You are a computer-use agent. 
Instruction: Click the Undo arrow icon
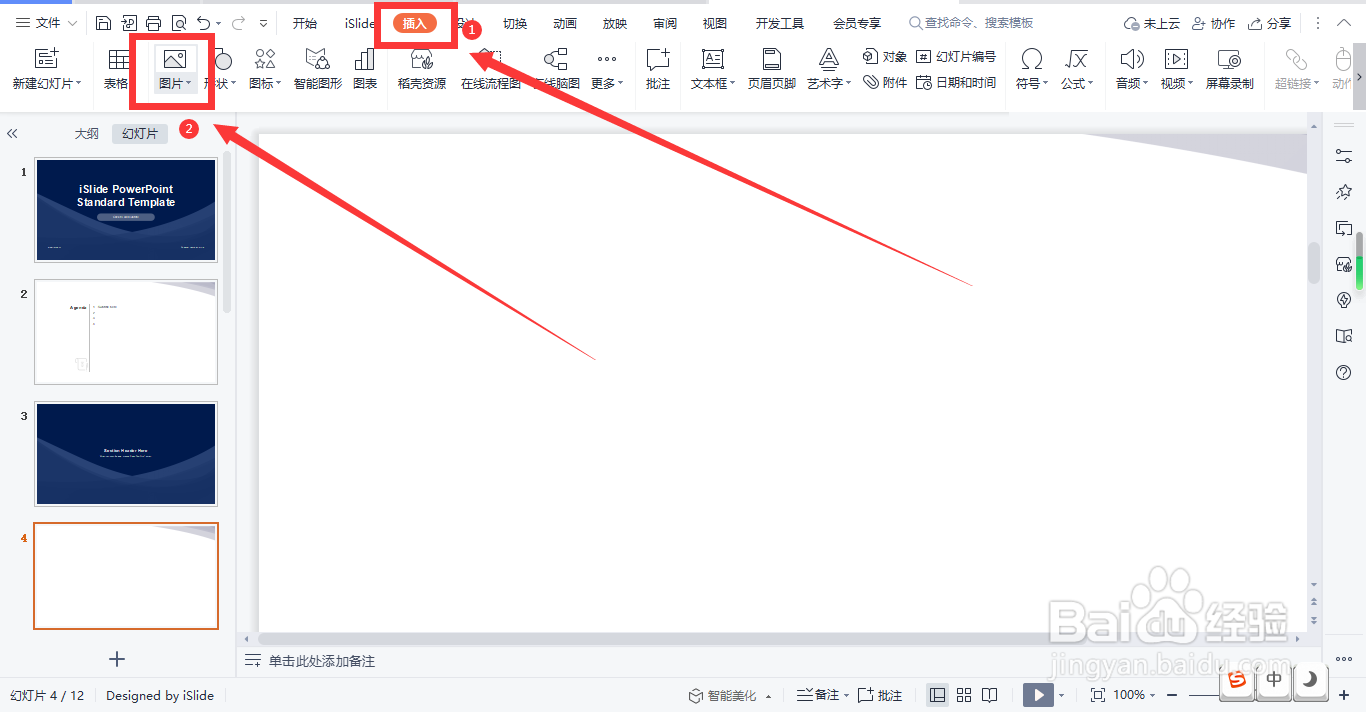(204, 23)
